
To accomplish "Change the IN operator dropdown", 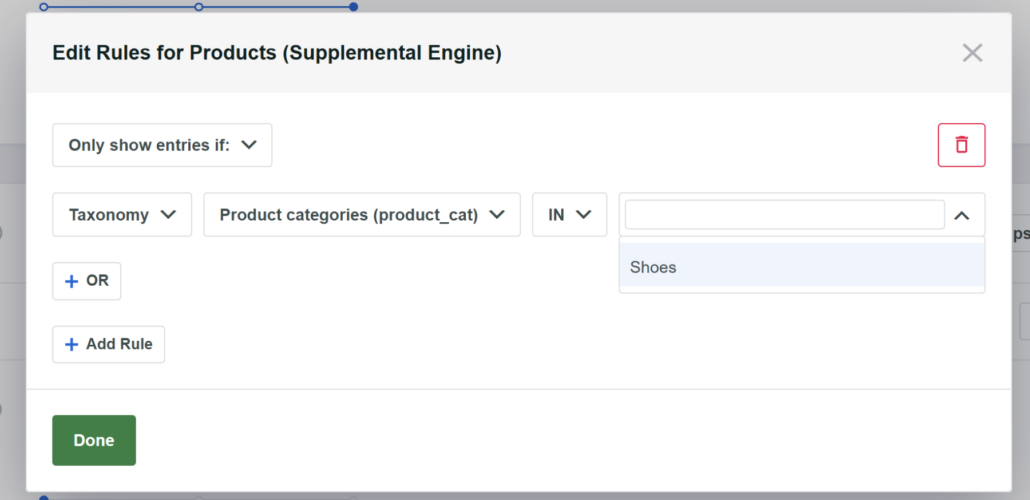I will pyautogui.click(x=569, y=214).
